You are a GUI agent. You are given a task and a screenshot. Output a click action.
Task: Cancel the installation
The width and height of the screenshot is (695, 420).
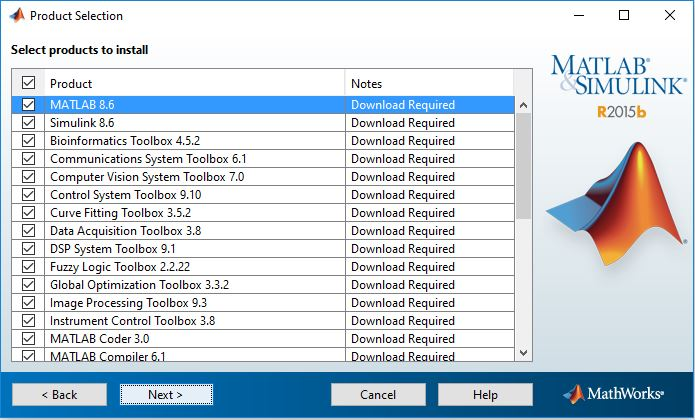tap(378, 394)
